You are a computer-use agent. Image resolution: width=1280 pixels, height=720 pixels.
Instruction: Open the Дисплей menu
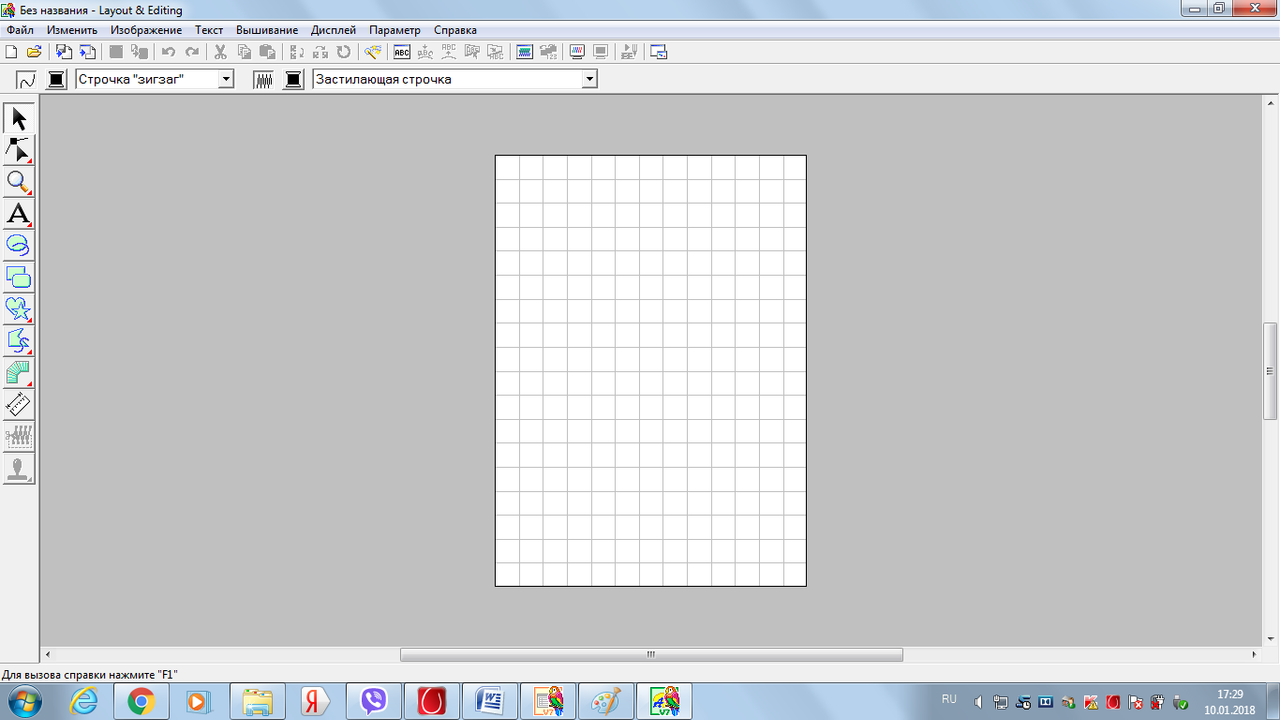(333, 30)
